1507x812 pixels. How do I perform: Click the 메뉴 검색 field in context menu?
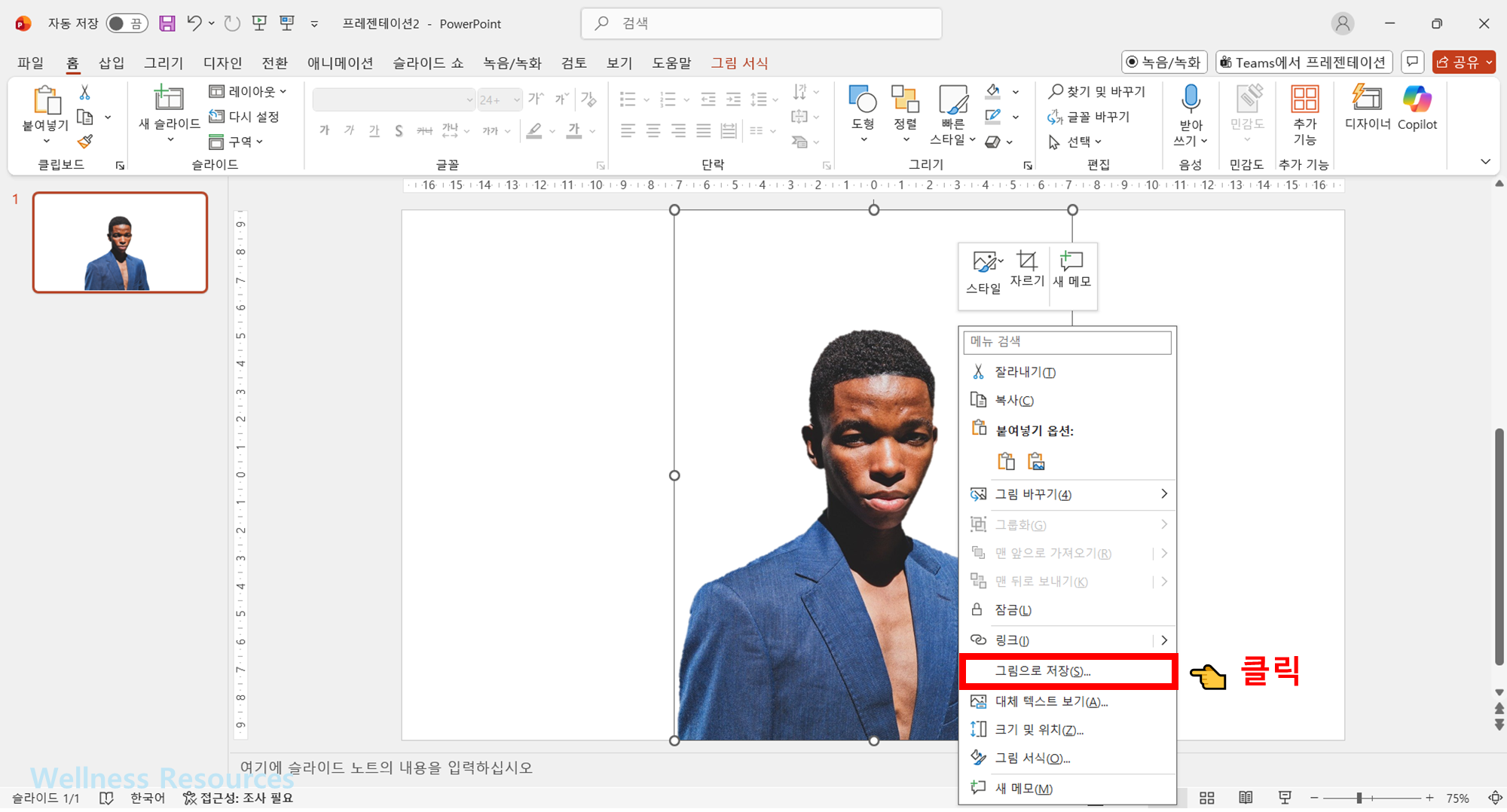click(1067, 342)
